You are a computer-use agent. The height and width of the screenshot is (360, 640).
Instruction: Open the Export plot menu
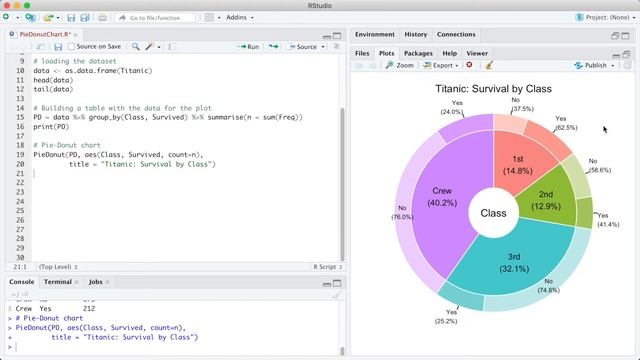(x=441, y=65)
